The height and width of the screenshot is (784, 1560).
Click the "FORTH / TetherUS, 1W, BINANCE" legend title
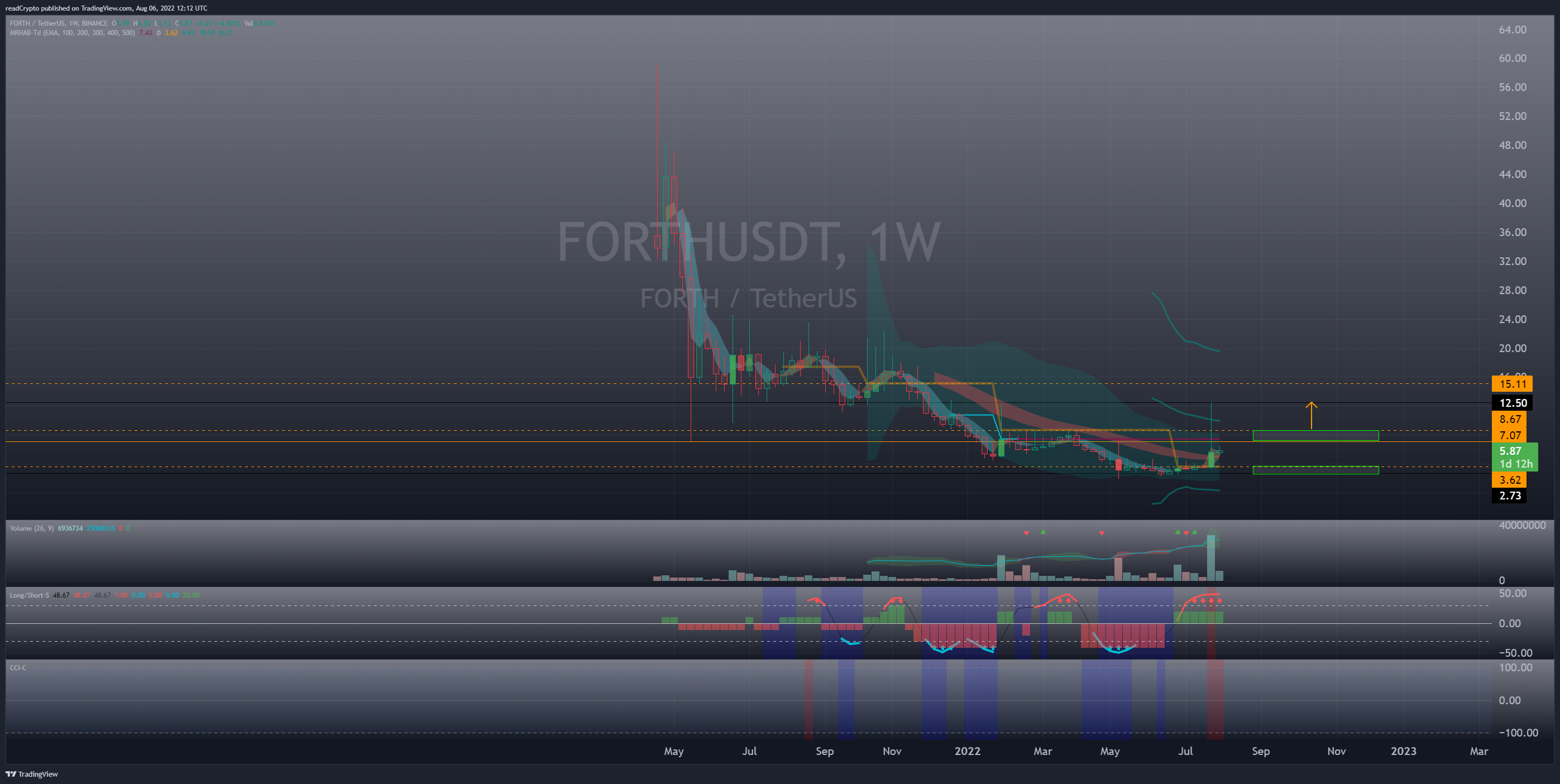click(x=59, y=23)
